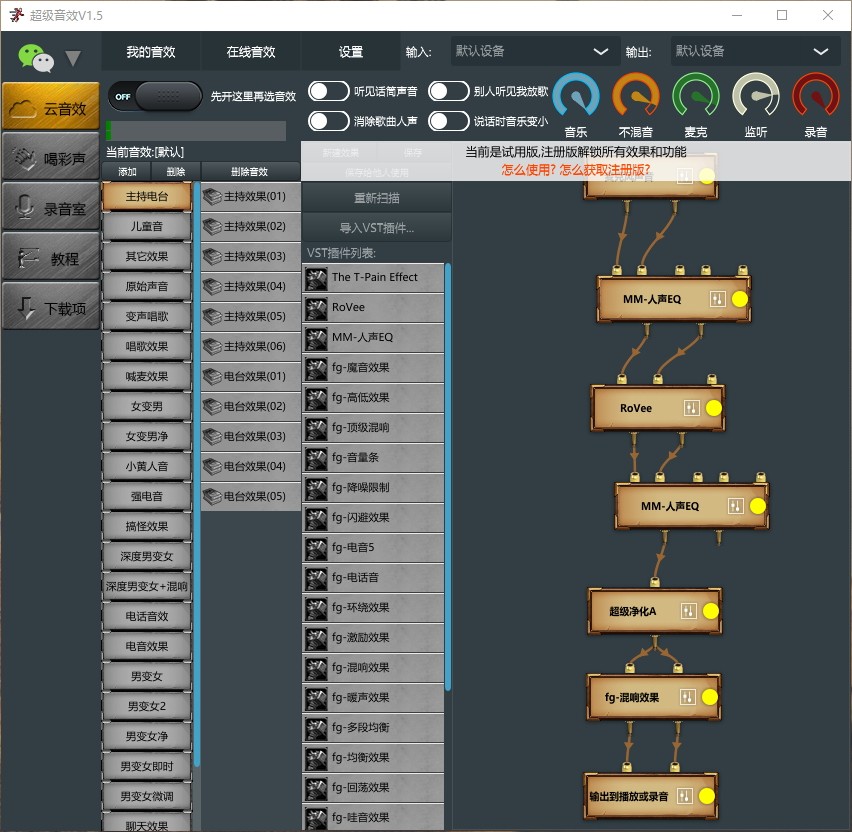Screen dimensions: 852x832
Task: Choose fg-电话音 plugin
Action: point(373,577)
